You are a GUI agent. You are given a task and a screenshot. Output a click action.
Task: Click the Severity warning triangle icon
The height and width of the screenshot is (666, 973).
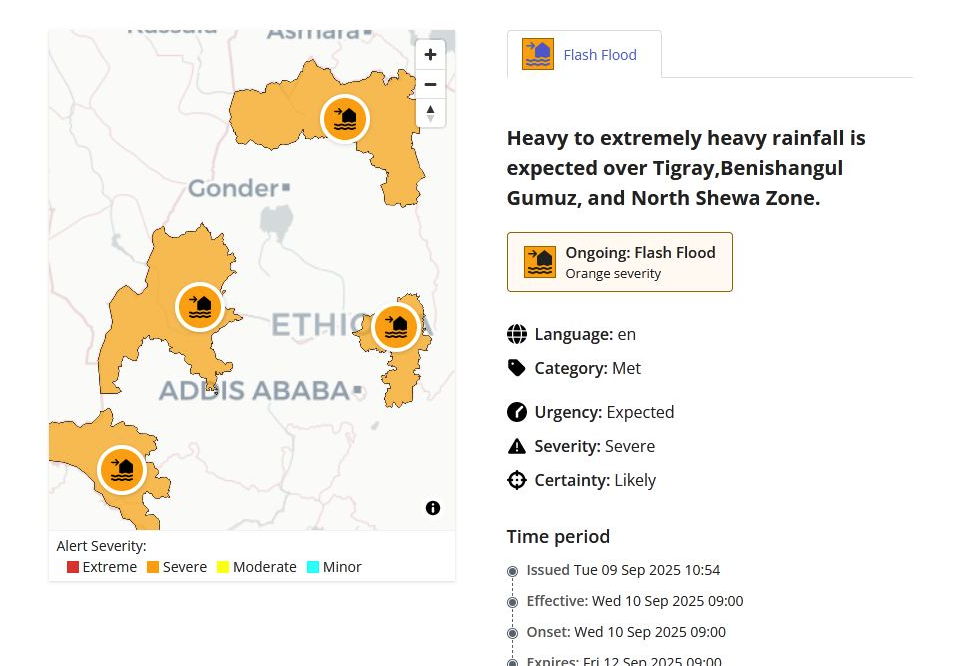click(x=516, y=446)
